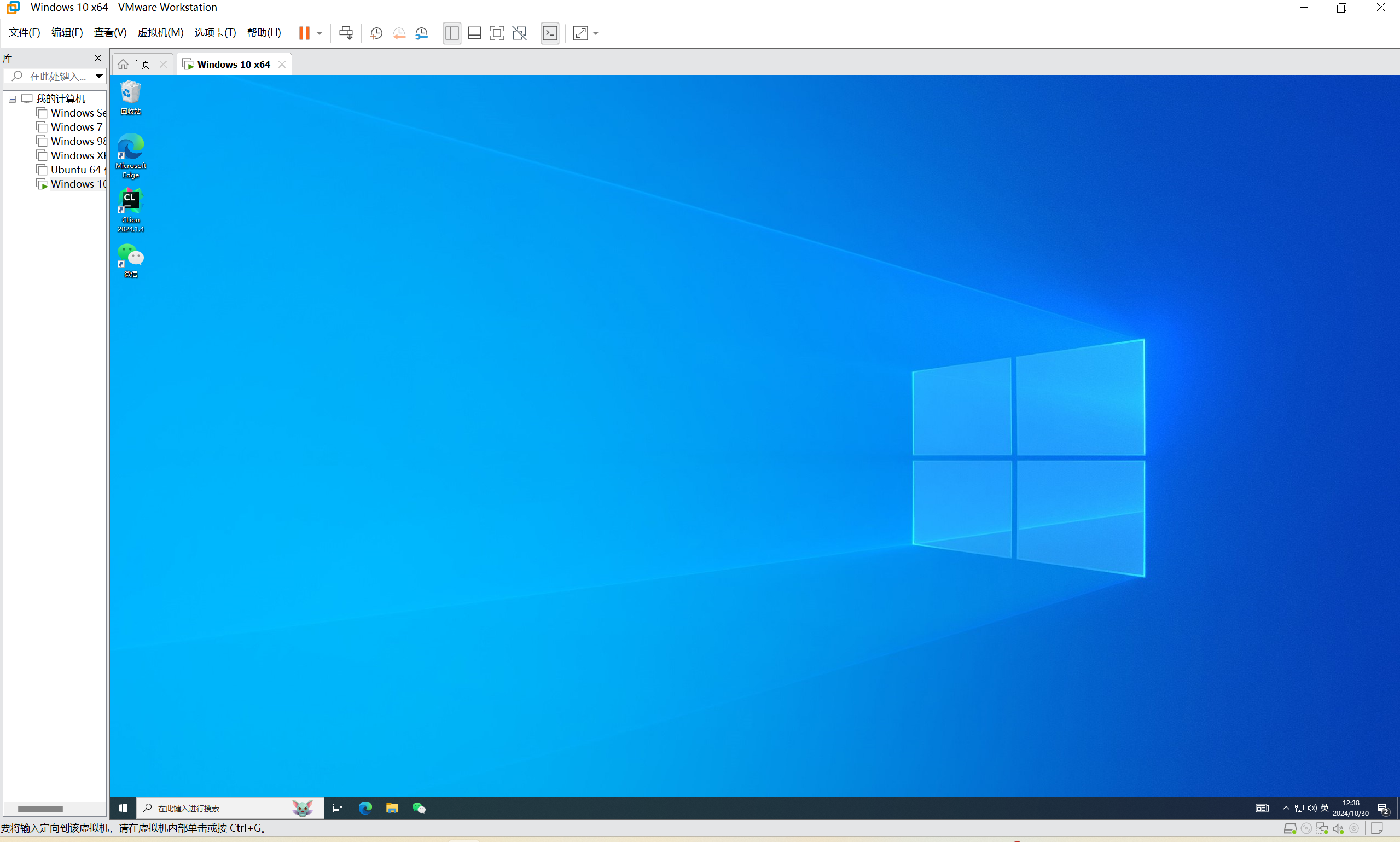The height and width of the screenshot is (842, 1400).
Task: Click the Unity mode icon
Action: pyautogui.click(x=519, y=33)
